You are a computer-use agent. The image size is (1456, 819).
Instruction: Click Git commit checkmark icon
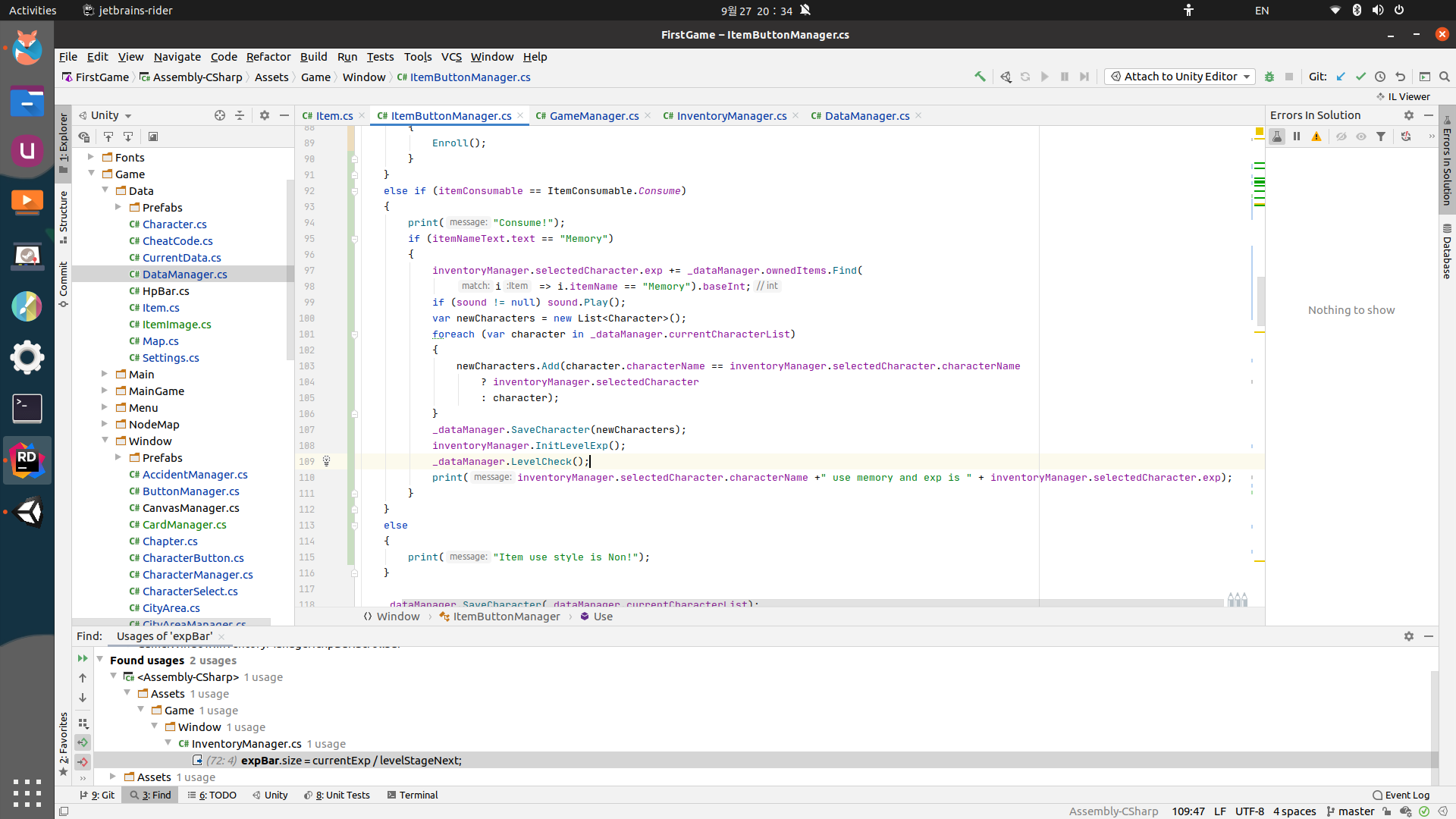[1360, 77]
